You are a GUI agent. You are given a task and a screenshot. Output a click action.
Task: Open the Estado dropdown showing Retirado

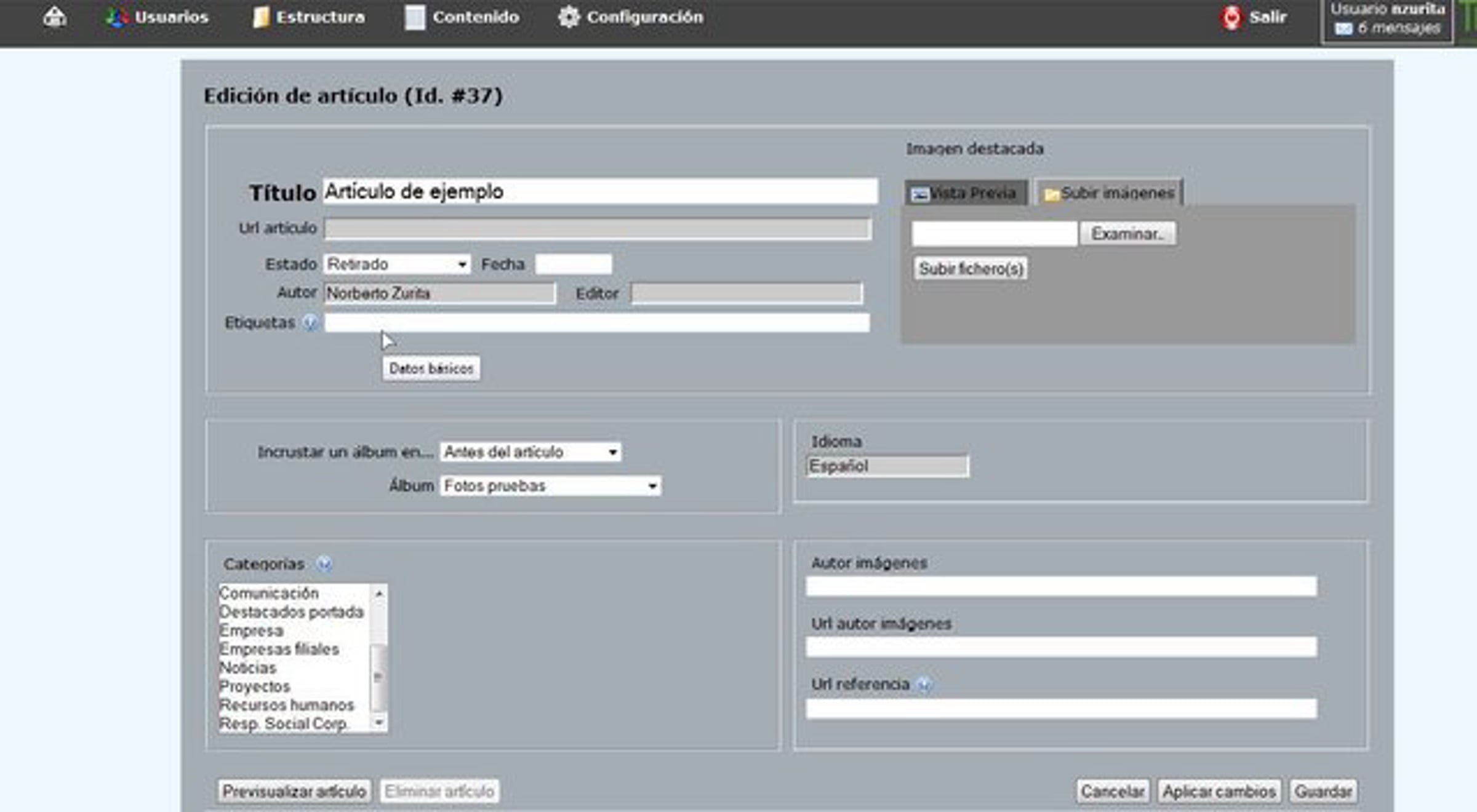396,265
